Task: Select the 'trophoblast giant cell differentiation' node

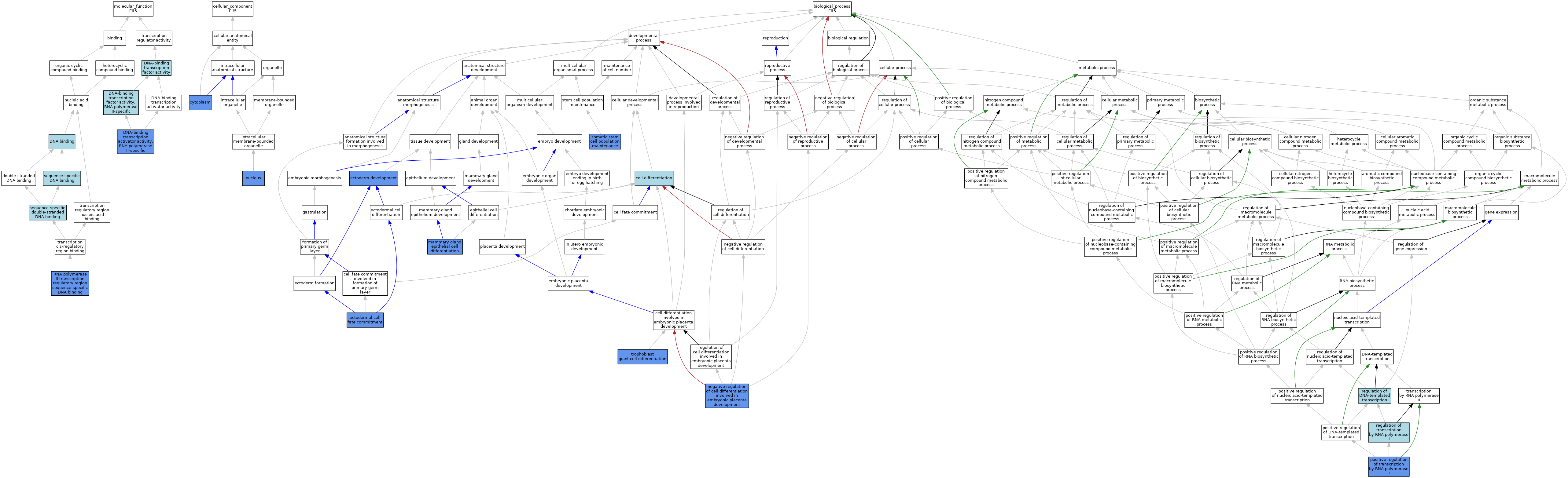Action: [643, 356]
